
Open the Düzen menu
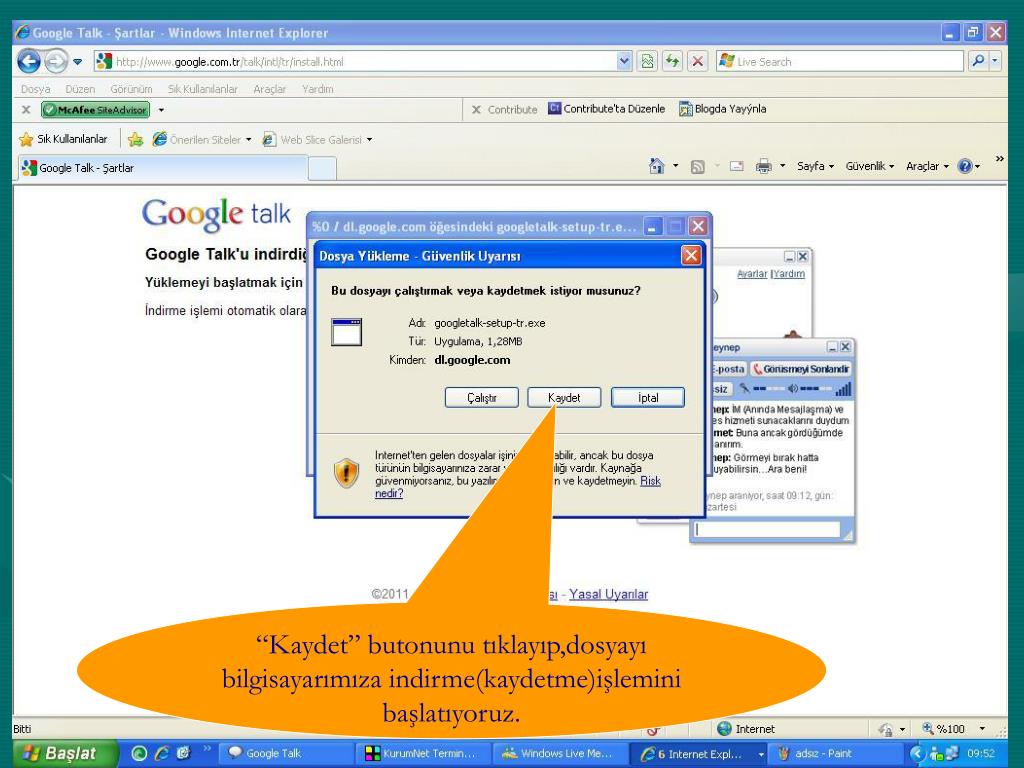tap(80, 89)
